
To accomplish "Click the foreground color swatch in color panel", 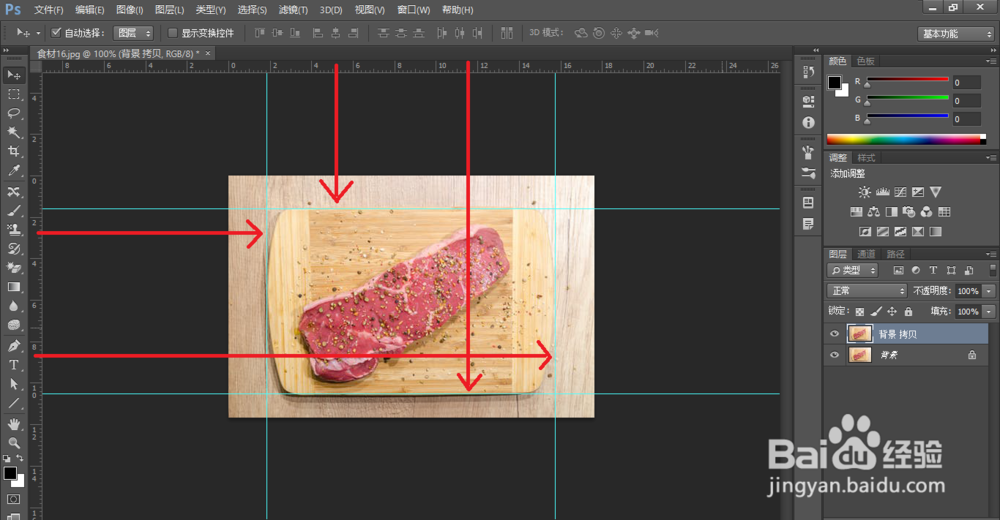I will pyautogui.click(x=834, y=82).
